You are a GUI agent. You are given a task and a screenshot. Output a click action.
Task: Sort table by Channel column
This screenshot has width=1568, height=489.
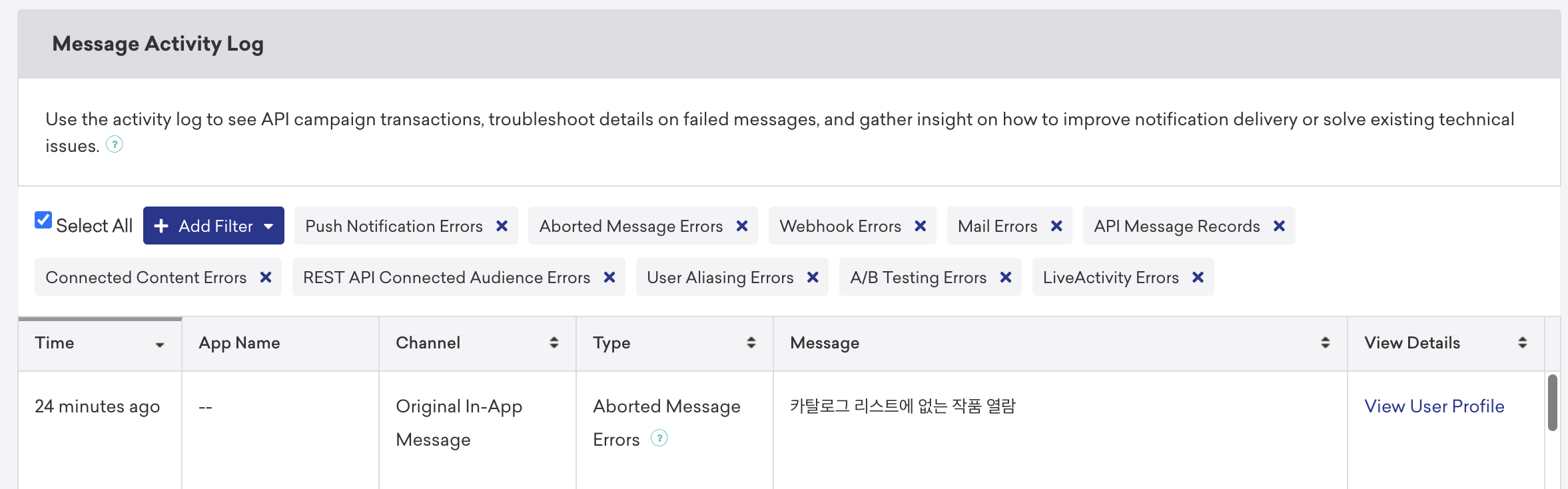click(x=478, y=344)
